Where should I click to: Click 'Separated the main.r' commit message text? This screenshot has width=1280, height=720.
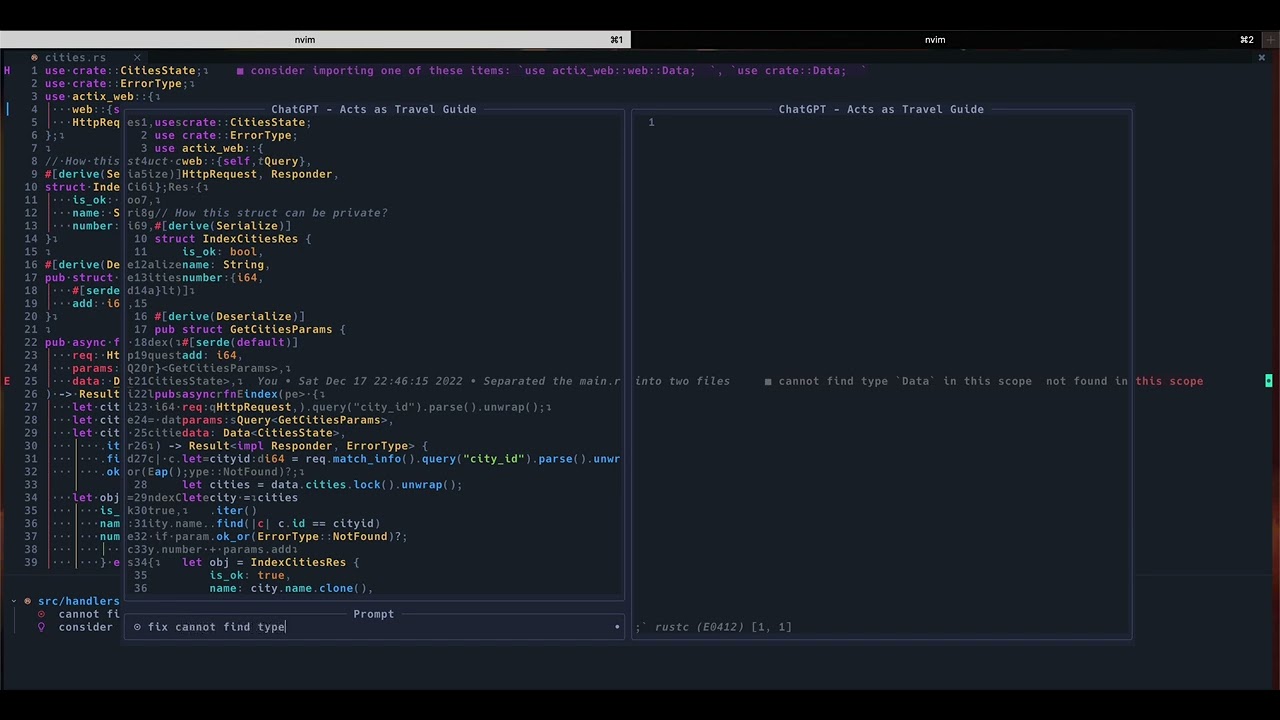tap(551, 381)
